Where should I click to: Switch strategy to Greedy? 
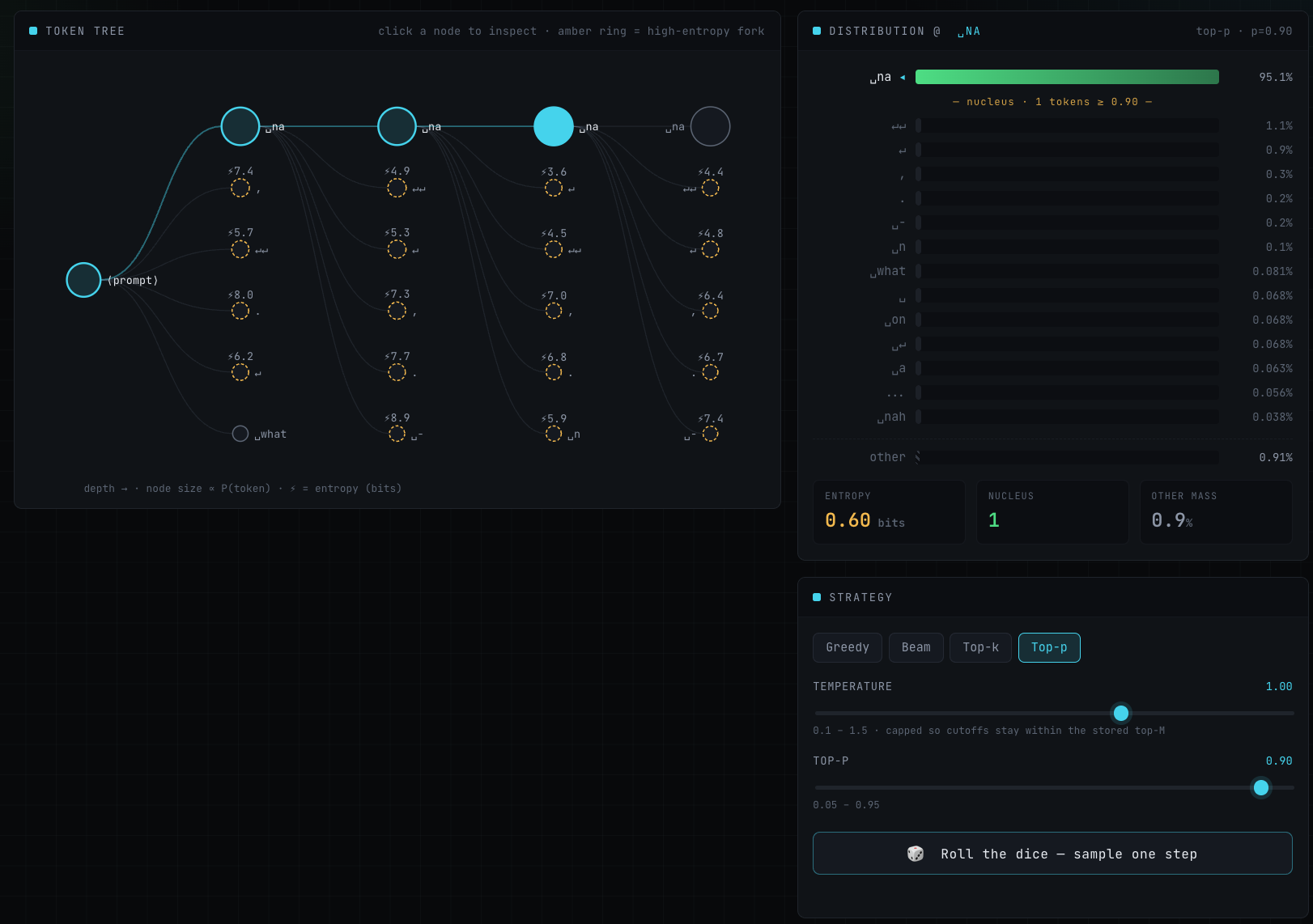coord(848,647)
